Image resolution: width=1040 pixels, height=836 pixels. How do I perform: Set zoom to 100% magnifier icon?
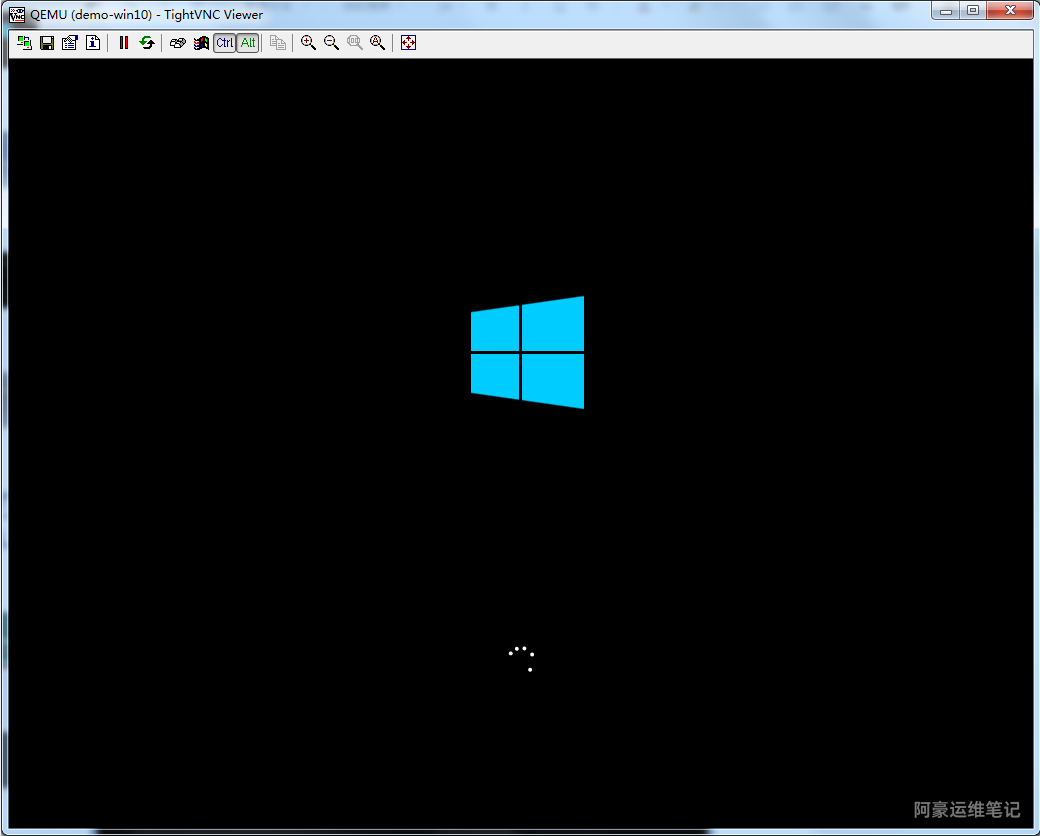click(x=355, y=43)
